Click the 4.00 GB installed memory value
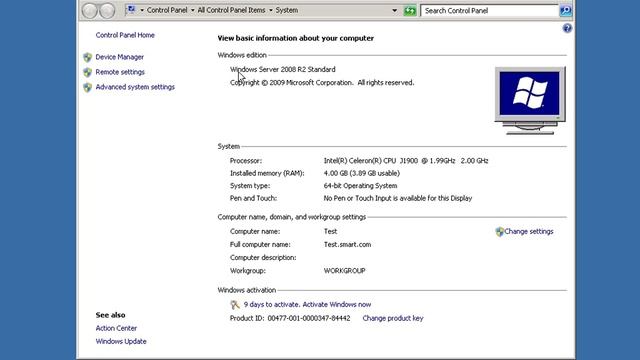The height and width of the screenshot is (360, 640). click(362, 173)
